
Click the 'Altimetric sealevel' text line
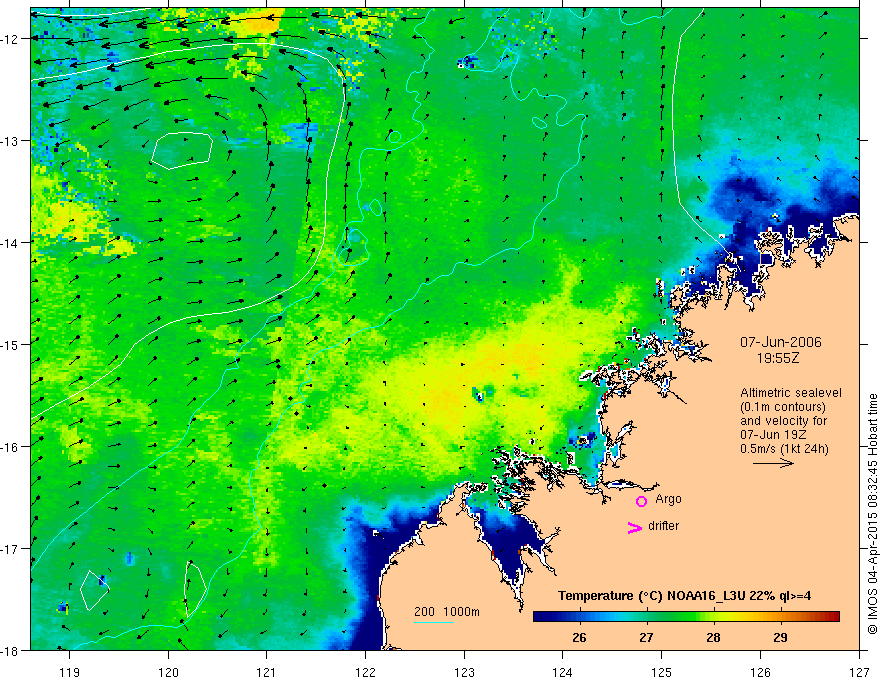point(791,393)
